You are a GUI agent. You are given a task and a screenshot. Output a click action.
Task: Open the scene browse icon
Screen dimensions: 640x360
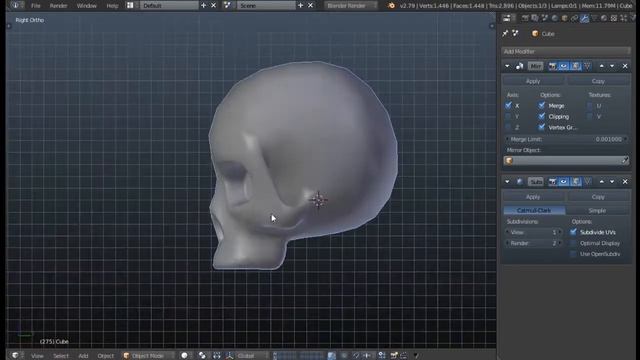pos(227,5)
